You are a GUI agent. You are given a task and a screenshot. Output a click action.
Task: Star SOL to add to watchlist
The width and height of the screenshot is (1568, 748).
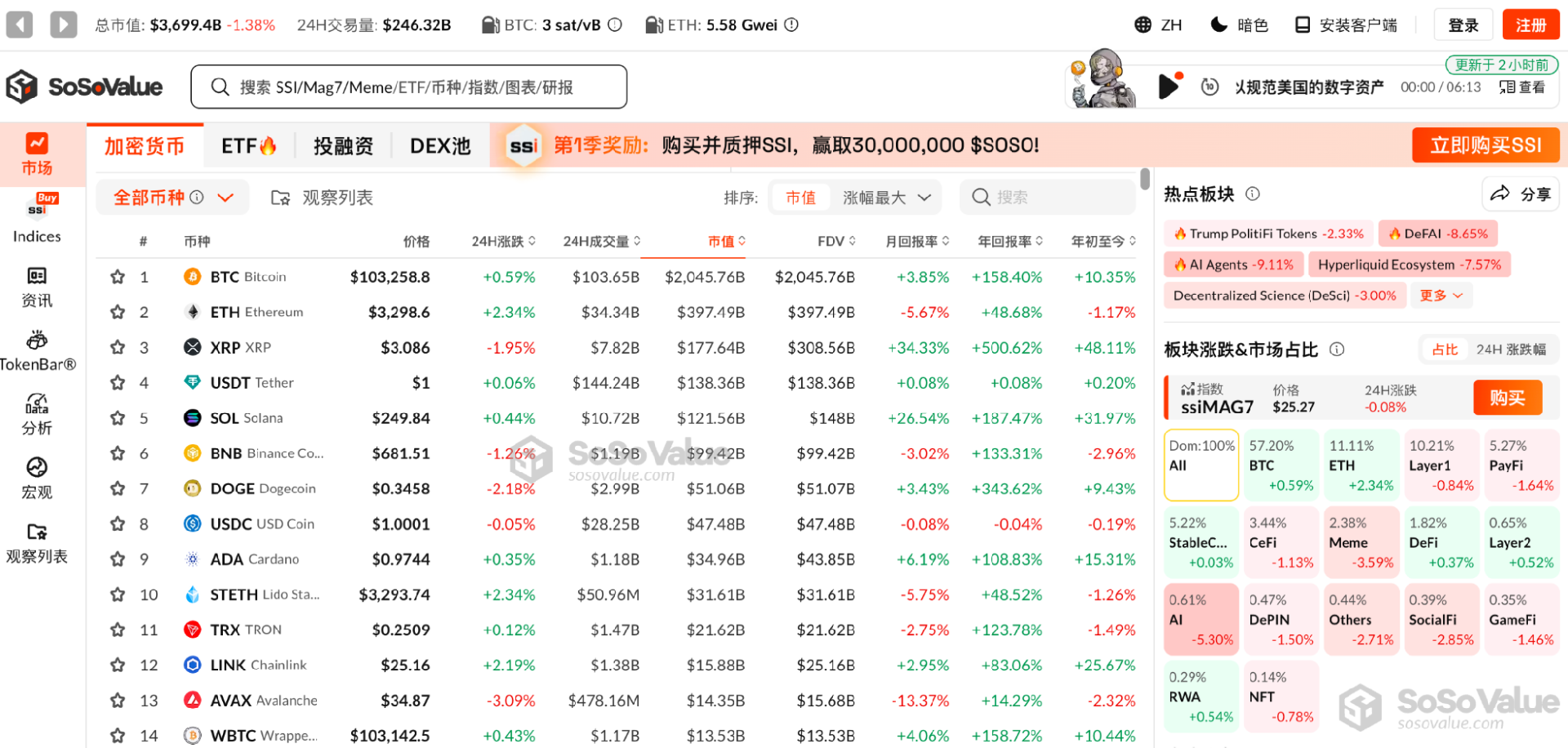tap(118, 418)
